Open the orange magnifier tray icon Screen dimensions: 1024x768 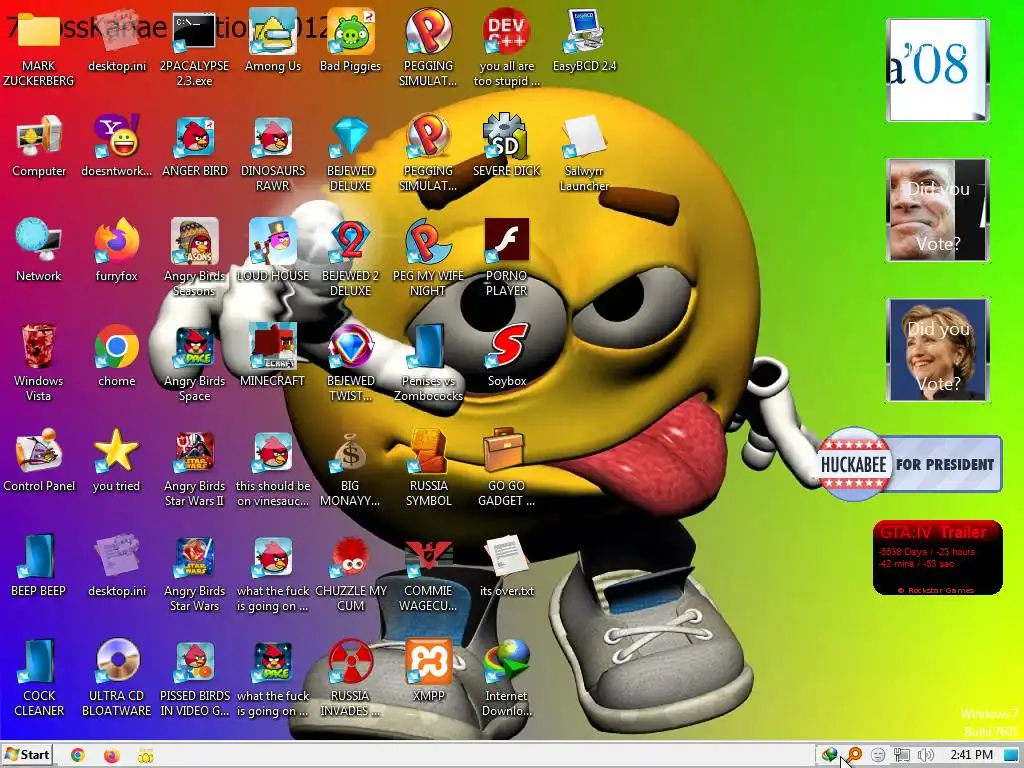854,755
